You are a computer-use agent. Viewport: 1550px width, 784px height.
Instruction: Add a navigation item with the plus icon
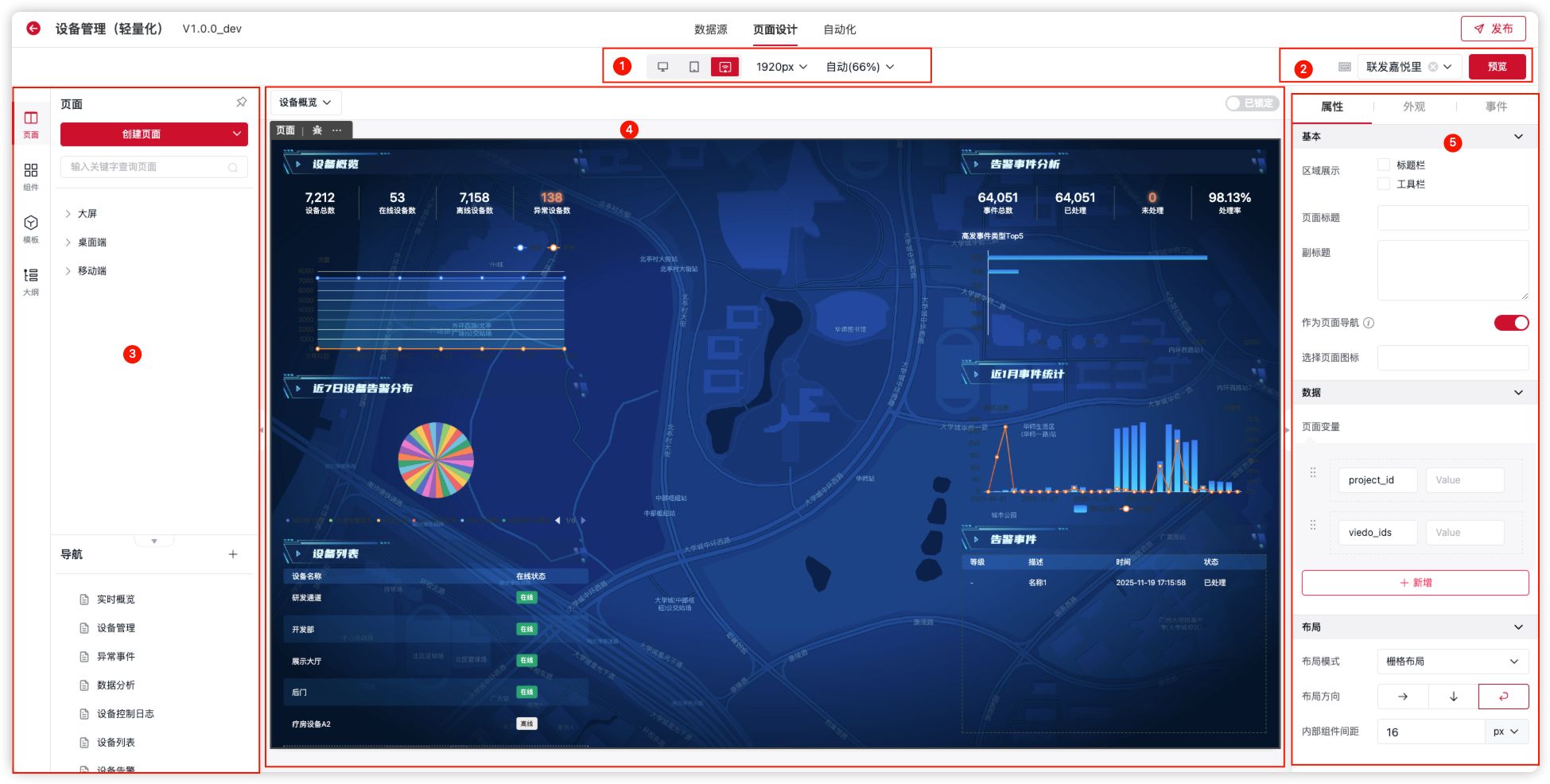233,554
